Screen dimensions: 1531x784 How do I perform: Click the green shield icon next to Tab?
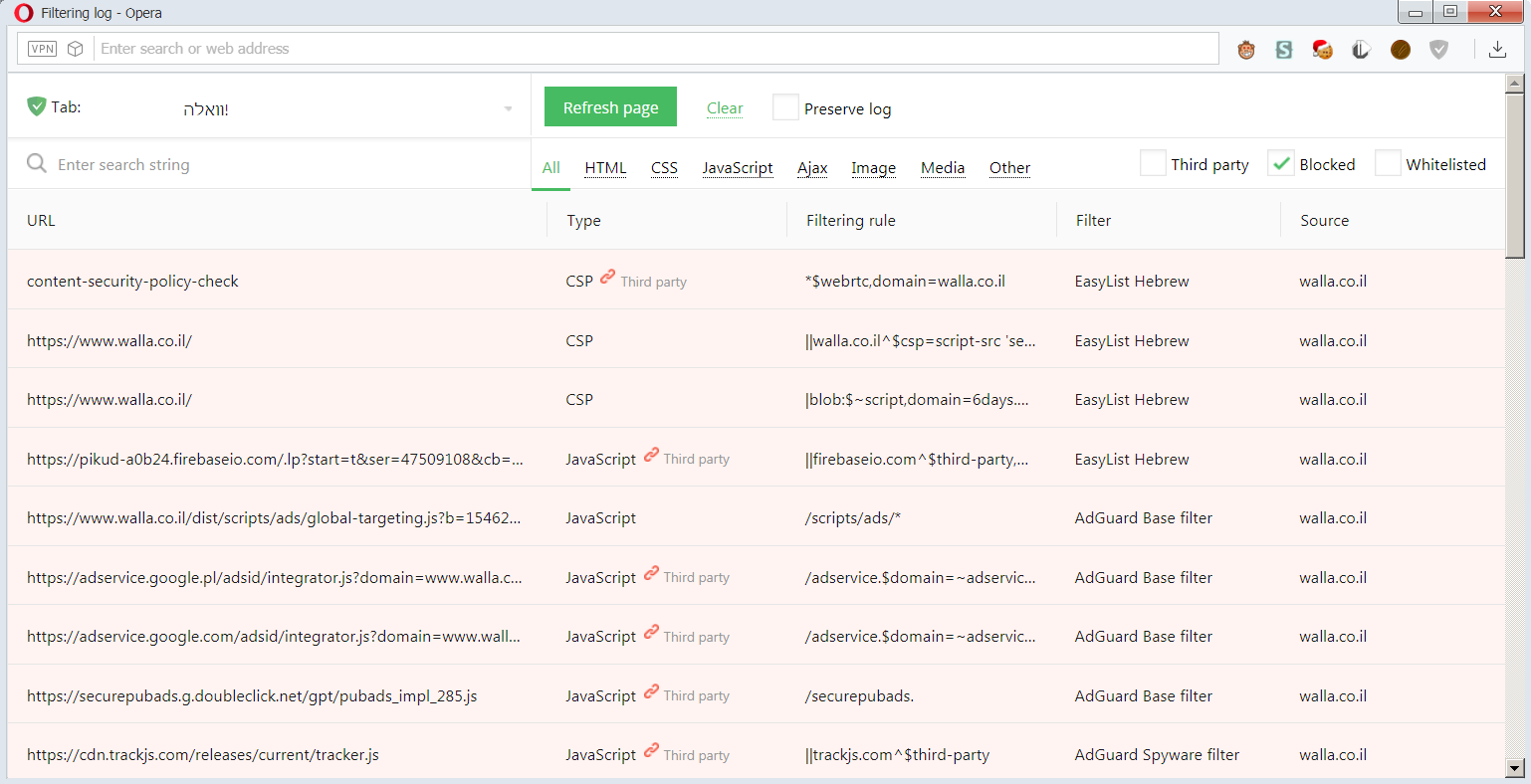point(37,106)
